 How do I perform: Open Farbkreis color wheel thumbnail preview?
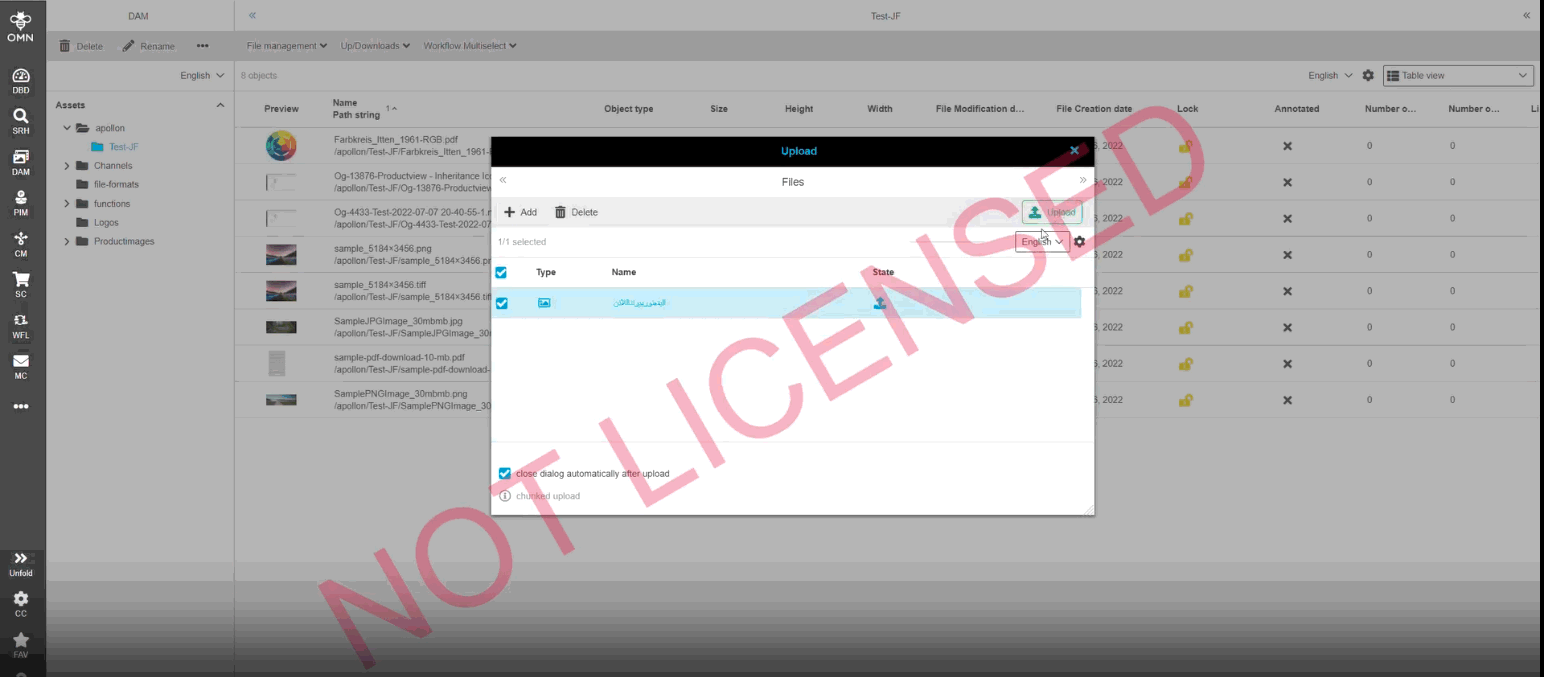coord(281,146)
